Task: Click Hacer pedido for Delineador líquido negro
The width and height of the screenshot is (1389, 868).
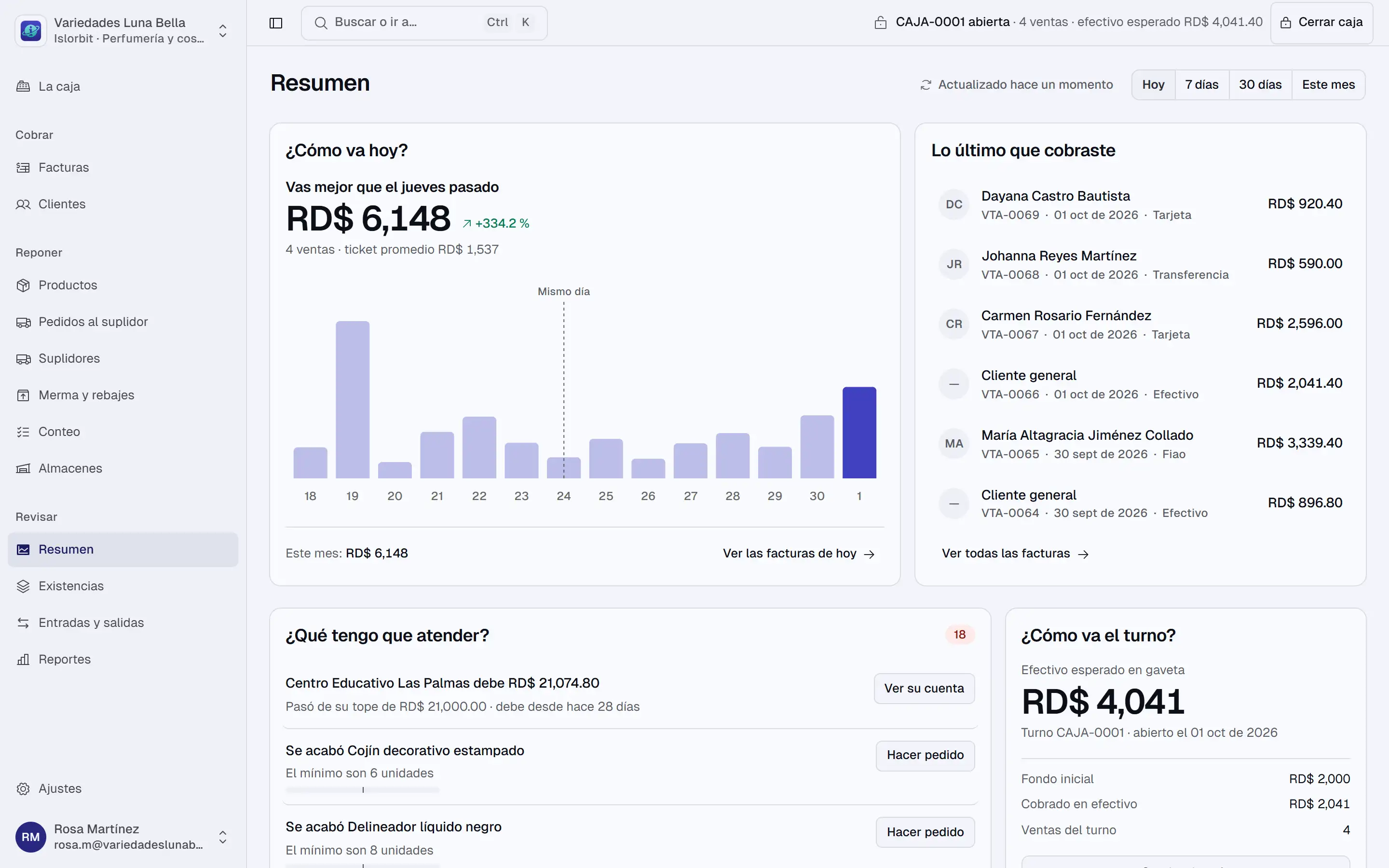Action: coord(925,832)
